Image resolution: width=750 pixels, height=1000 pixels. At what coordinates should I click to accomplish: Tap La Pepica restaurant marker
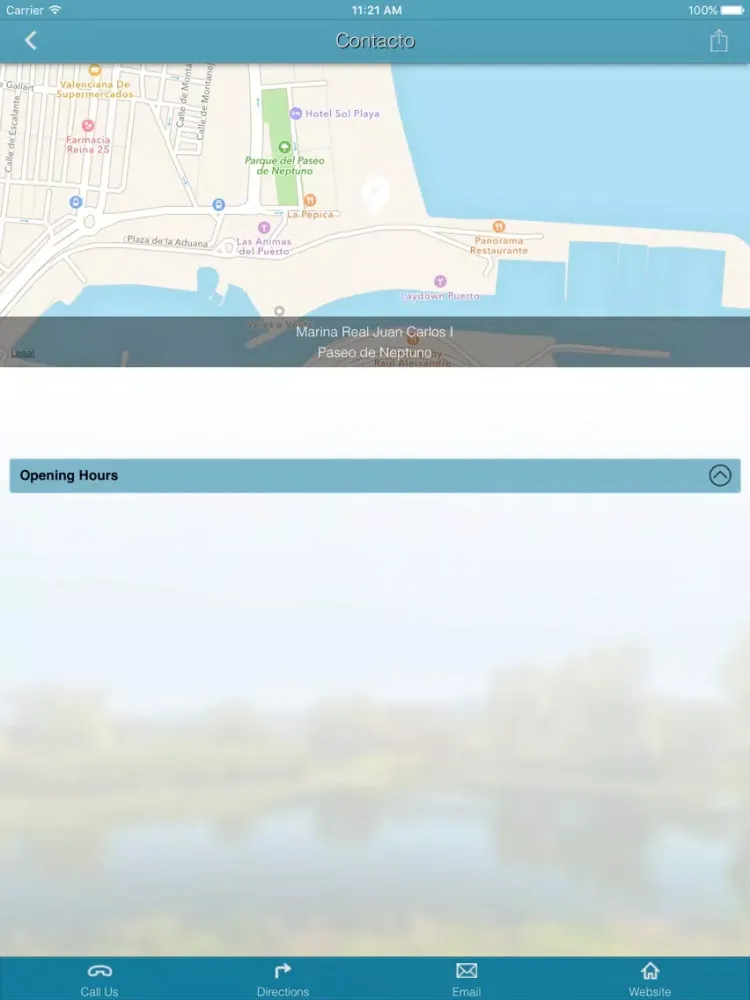[x=310, y=200]
